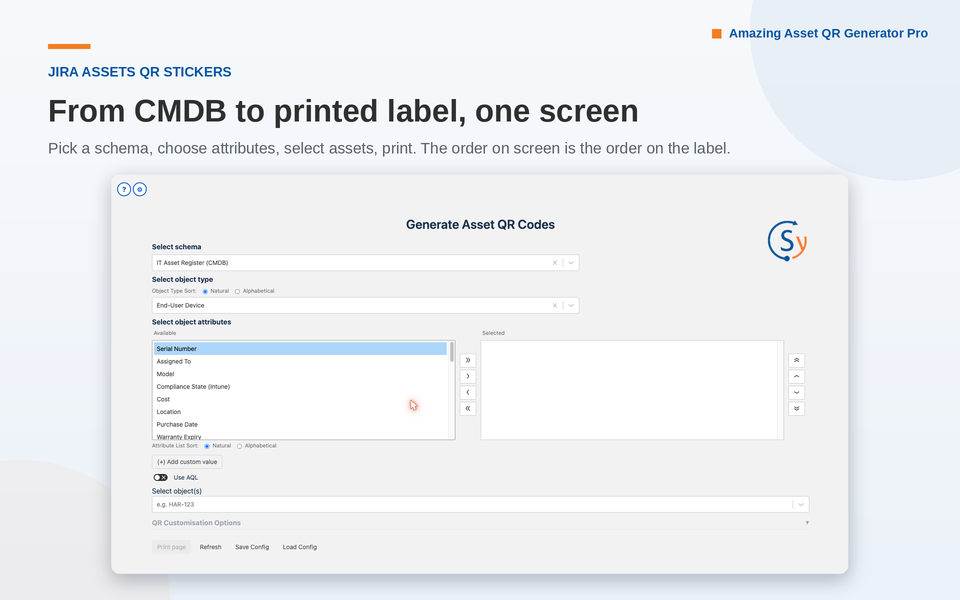Select Alphabetical for Object Type Sort
Viewport: 960px width, 600px height.
point(238,291)
